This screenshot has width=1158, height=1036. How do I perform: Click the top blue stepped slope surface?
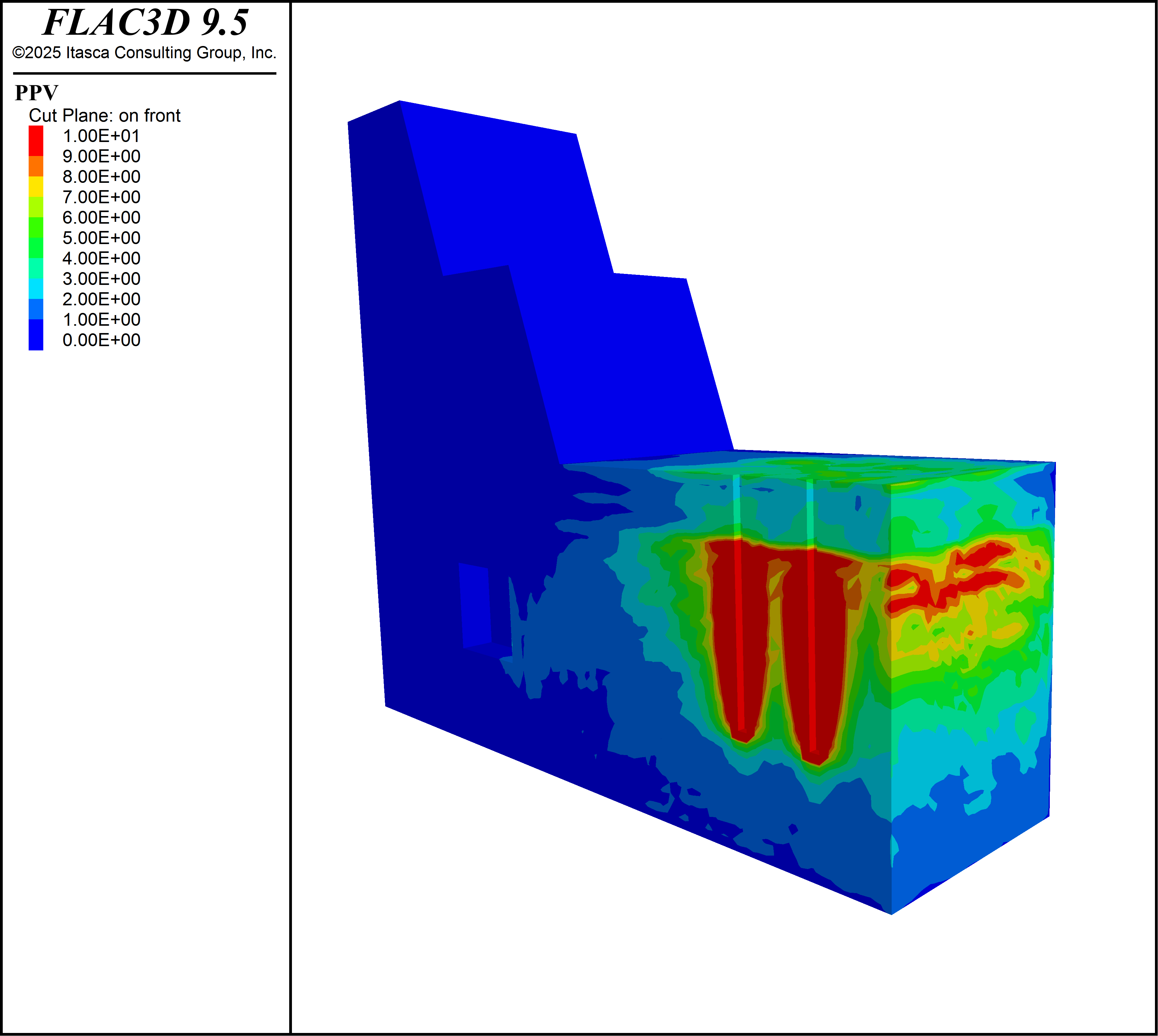pos(564,285)
